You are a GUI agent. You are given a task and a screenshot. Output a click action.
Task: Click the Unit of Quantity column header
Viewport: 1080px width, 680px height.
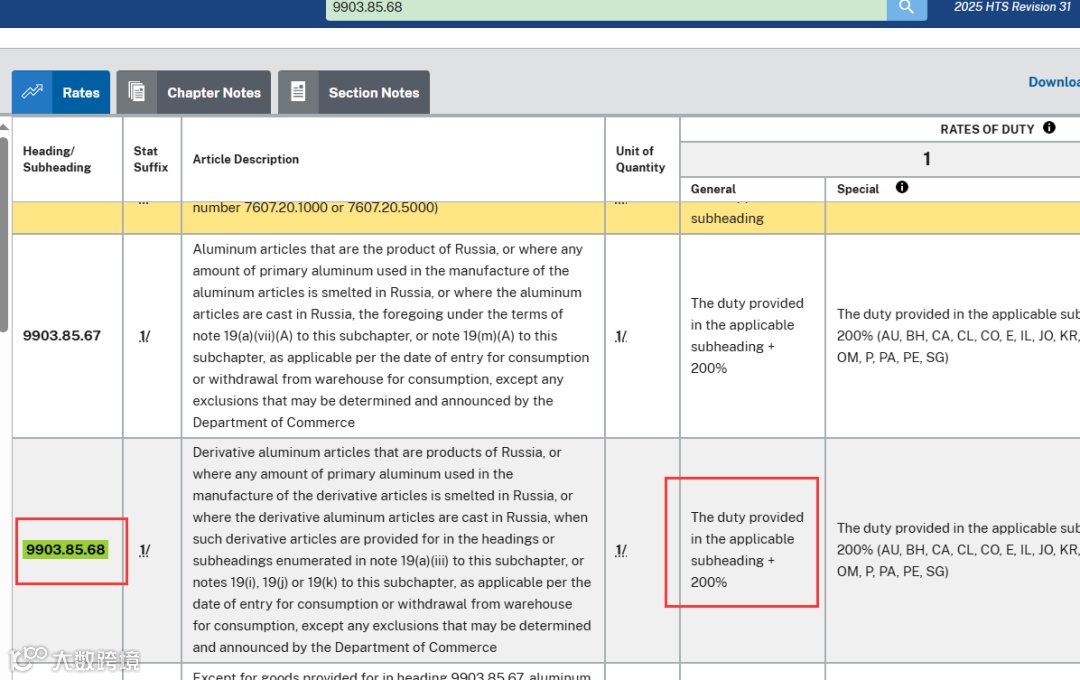point(641,159)
